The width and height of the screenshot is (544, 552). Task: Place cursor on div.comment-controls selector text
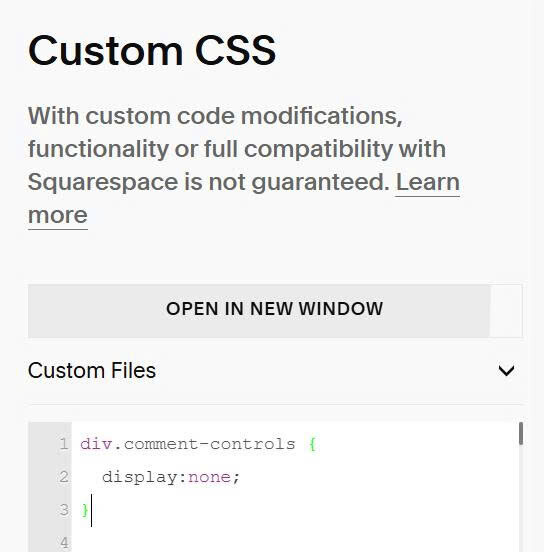click(x=188, y=444)
